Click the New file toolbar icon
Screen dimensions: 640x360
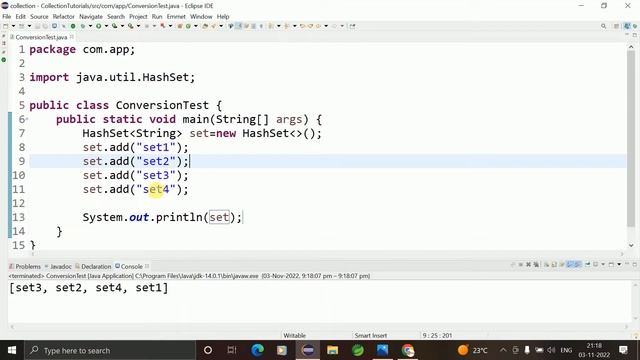(5, 26)
